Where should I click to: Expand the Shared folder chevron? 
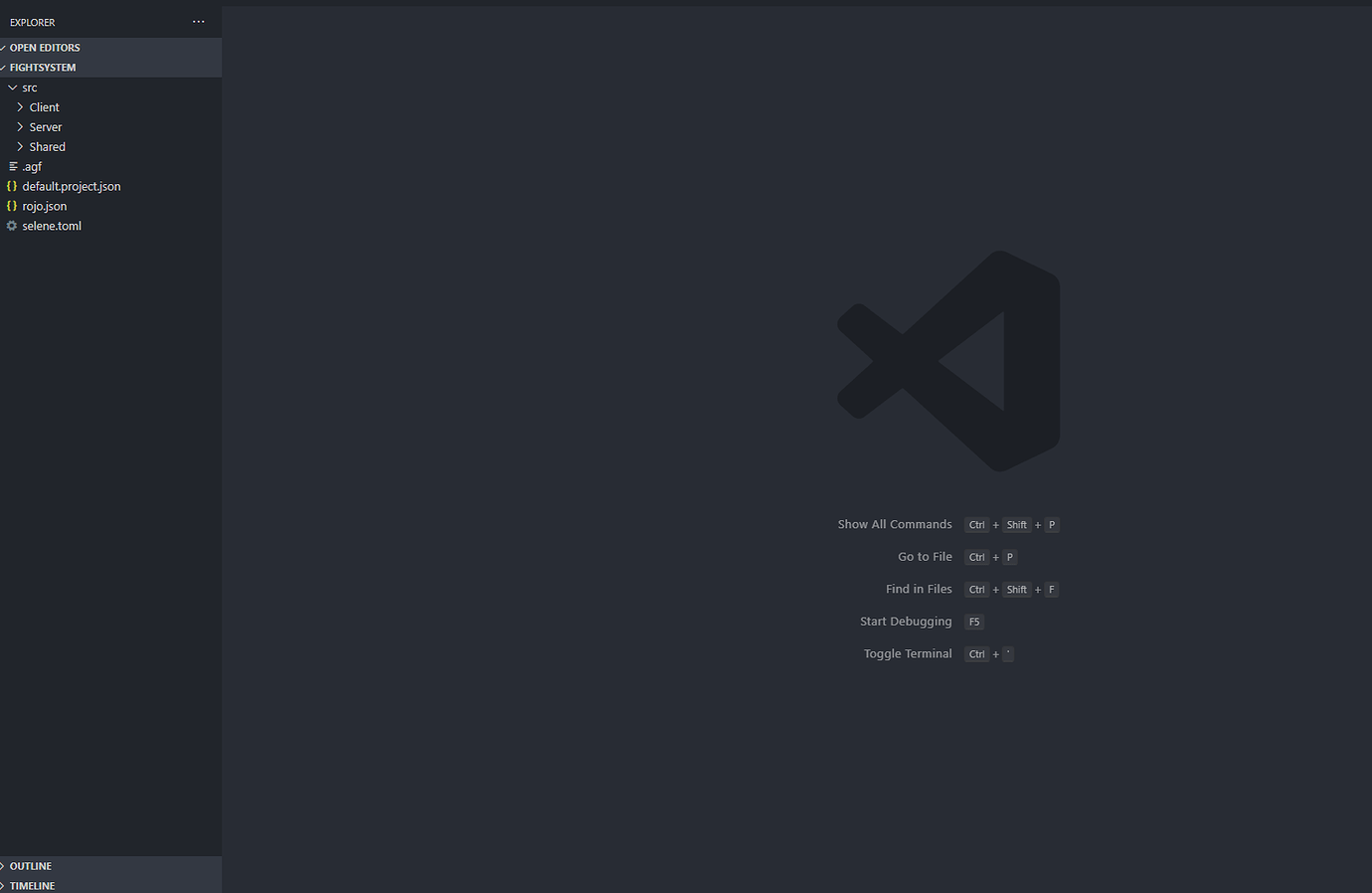click(x=20, y=147)
